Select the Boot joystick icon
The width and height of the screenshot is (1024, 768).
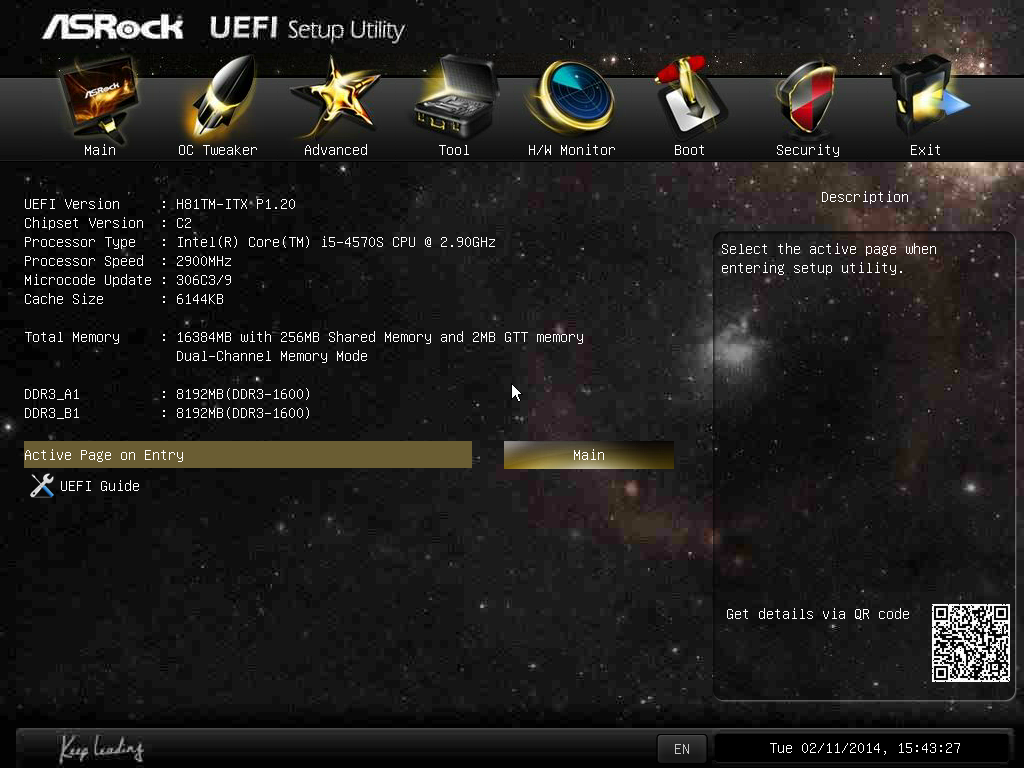click(689, 100)
